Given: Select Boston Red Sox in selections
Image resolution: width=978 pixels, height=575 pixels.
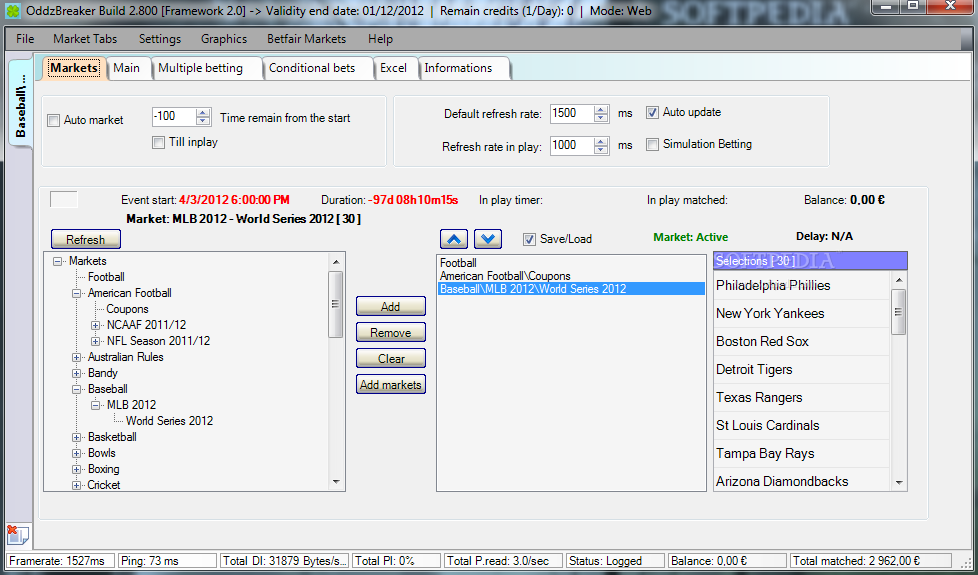Looking at the screenshot, I should click(x=801, y=342).
